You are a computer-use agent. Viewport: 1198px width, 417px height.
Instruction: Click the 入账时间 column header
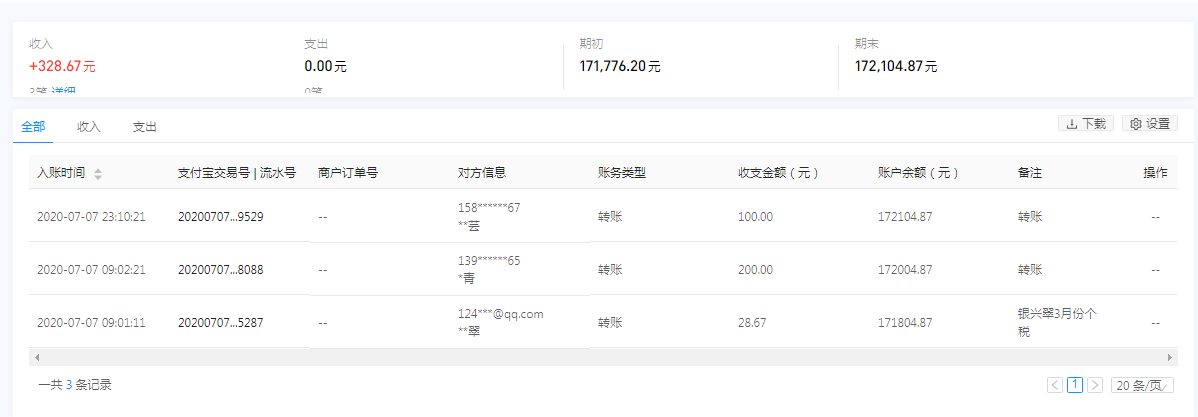(x=61, y=173)
